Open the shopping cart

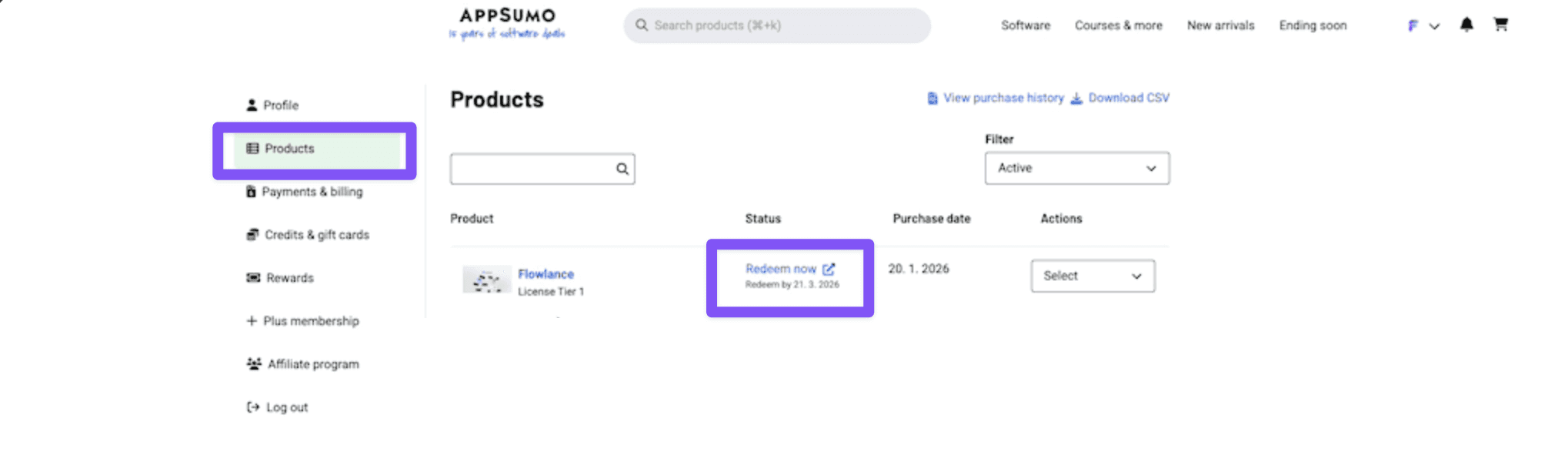(x=1500, y=25)
